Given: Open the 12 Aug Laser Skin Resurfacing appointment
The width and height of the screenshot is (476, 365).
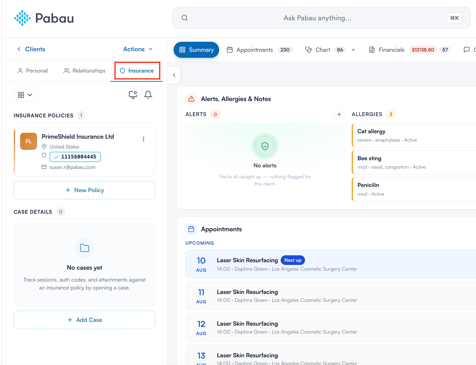Looking at the screenshot, I should [x=330, y=327].
